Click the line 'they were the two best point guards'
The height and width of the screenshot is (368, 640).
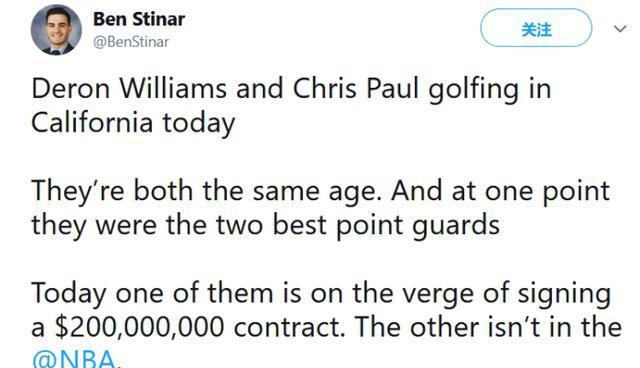tap(265, 226)
